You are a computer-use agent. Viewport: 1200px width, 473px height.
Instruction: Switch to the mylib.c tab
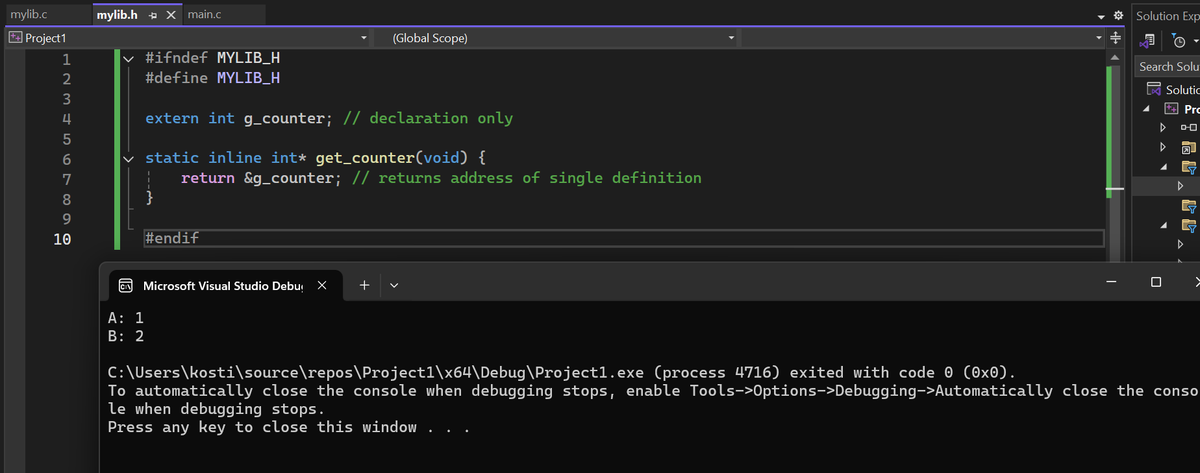(28, 15)
